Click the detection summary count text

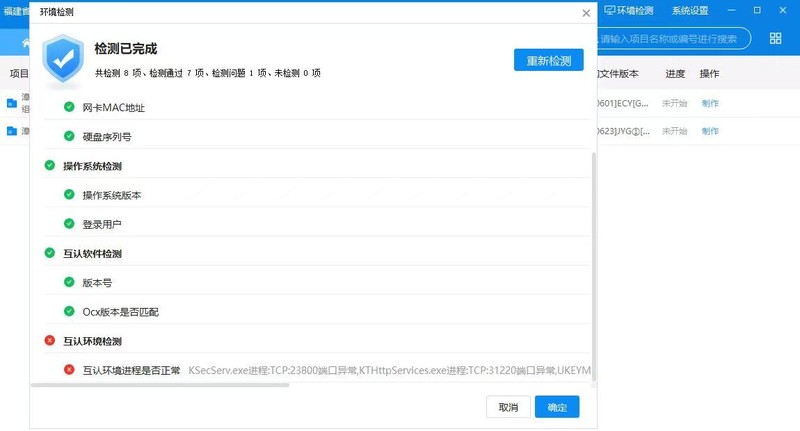pos(208,73)
